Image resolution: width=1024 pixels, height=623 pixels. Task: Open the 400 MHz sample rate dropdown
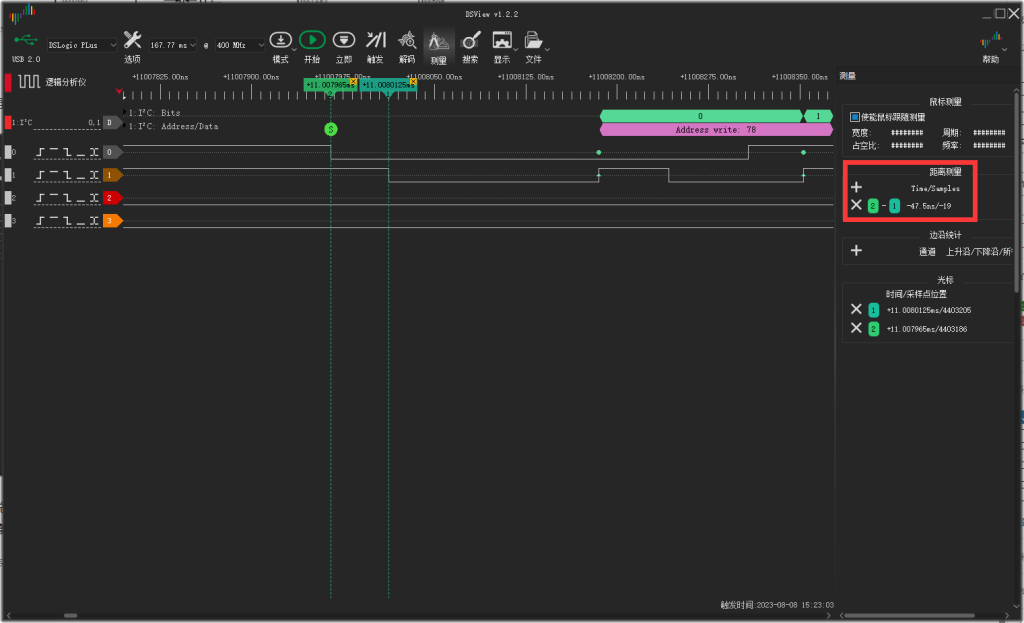[241, 45]
